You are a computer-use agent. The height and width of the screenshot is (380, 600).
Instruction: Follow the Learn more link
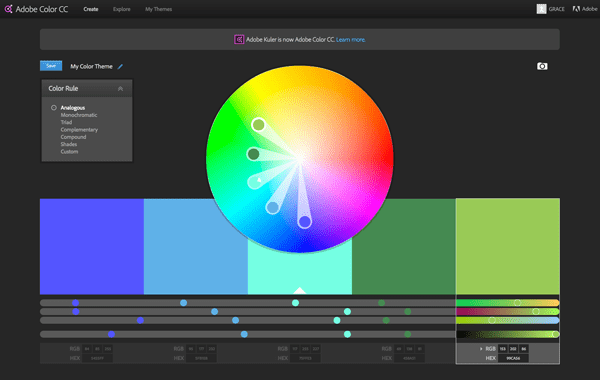pyautogui.click(x=351, y=39)
